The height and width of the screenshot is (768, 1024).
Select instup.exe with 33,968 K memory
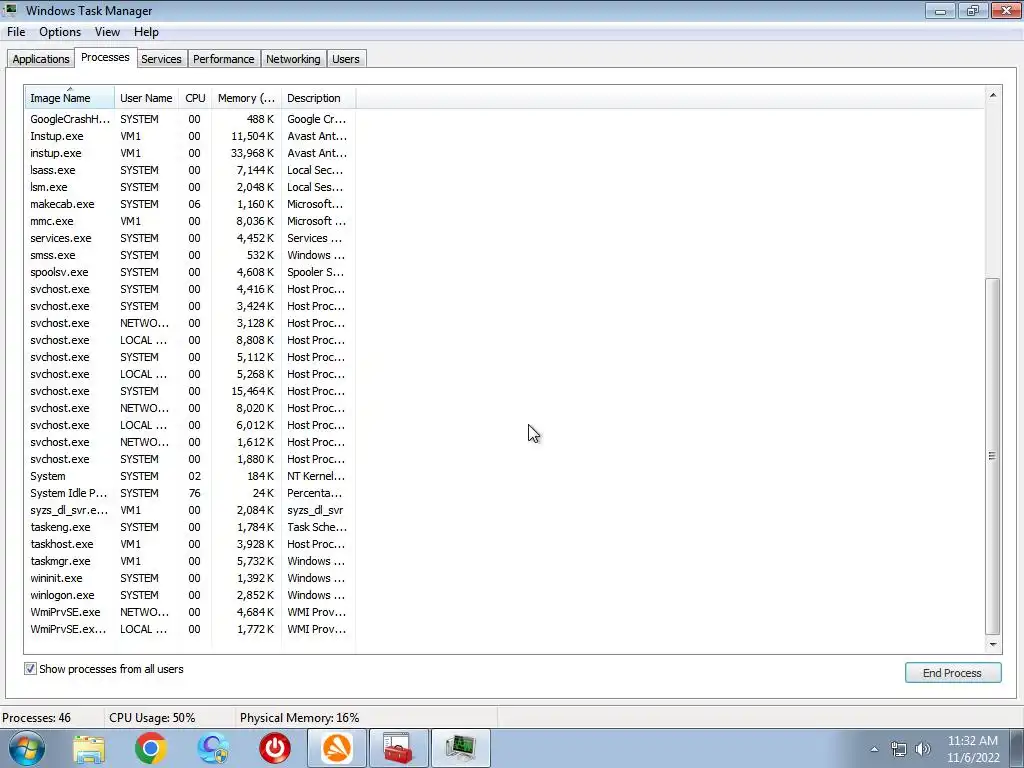point(190,153)
